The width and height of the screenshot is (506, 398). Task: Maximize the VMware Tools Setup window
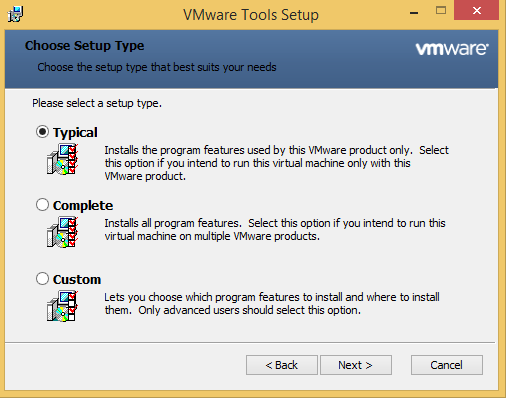coord(441,11)
